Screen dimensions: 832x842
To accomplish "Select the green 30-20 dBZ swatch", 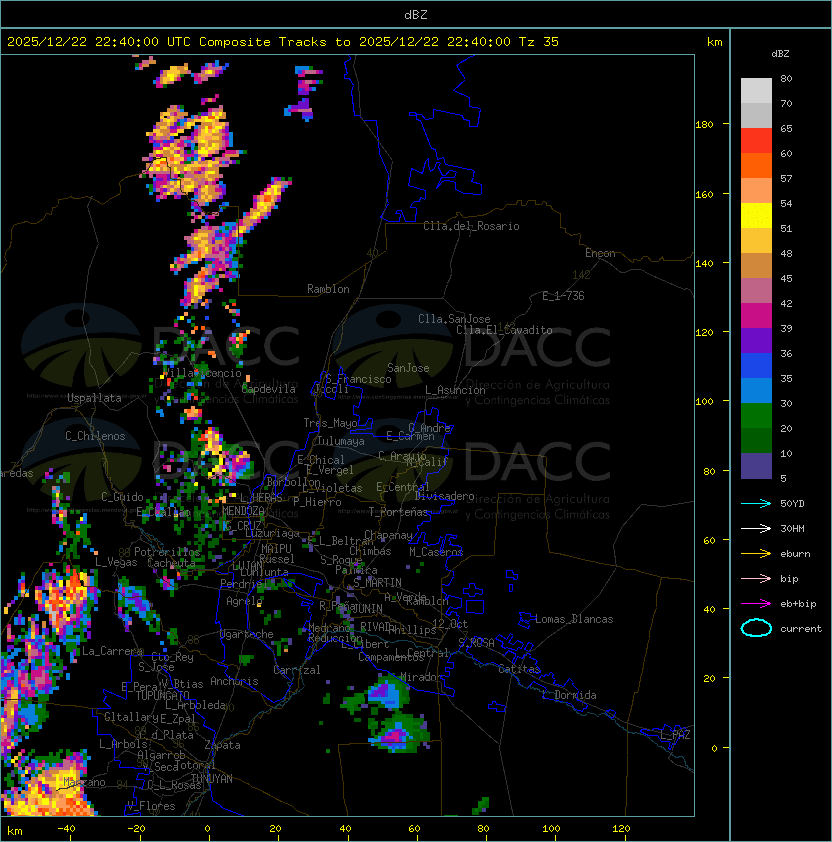I will pyautogui.click(x=756, y=416).
